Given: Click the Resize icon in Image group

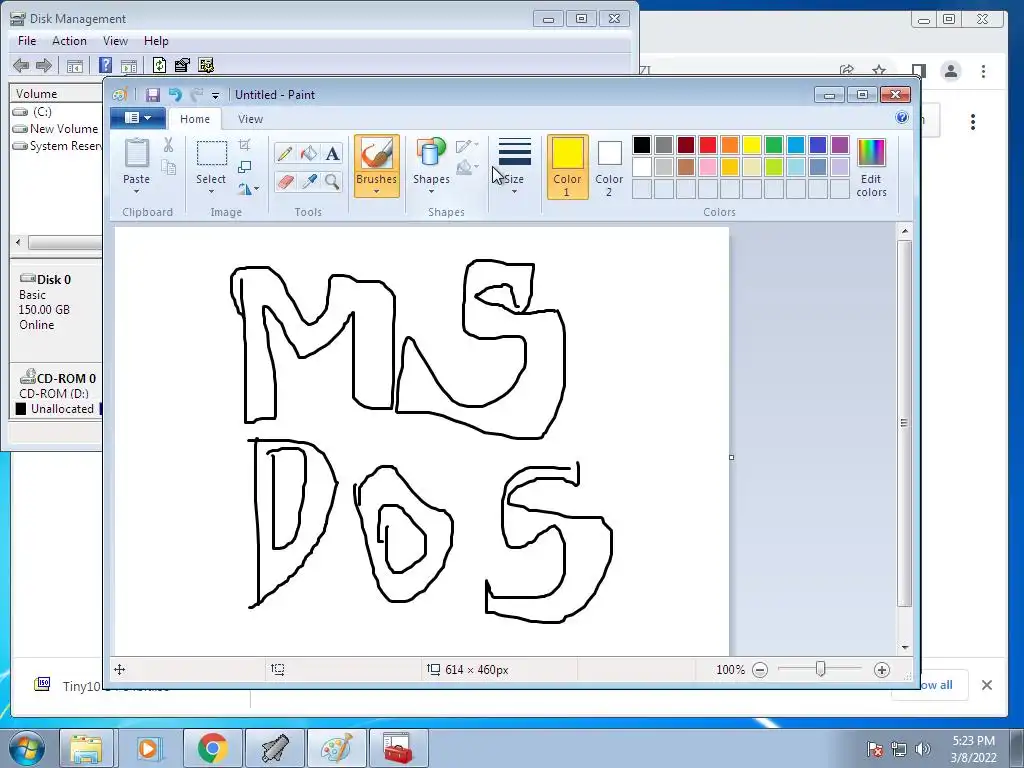Looking at the screenshot, I should pyautogui.click(x=244, y=167).
